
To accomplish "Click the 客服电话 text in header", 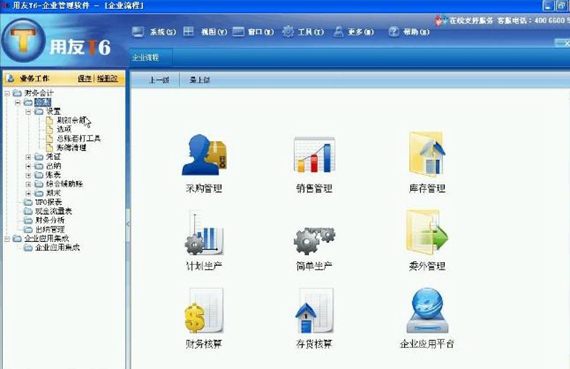I will pyautogui.click(x=514, y=21).
